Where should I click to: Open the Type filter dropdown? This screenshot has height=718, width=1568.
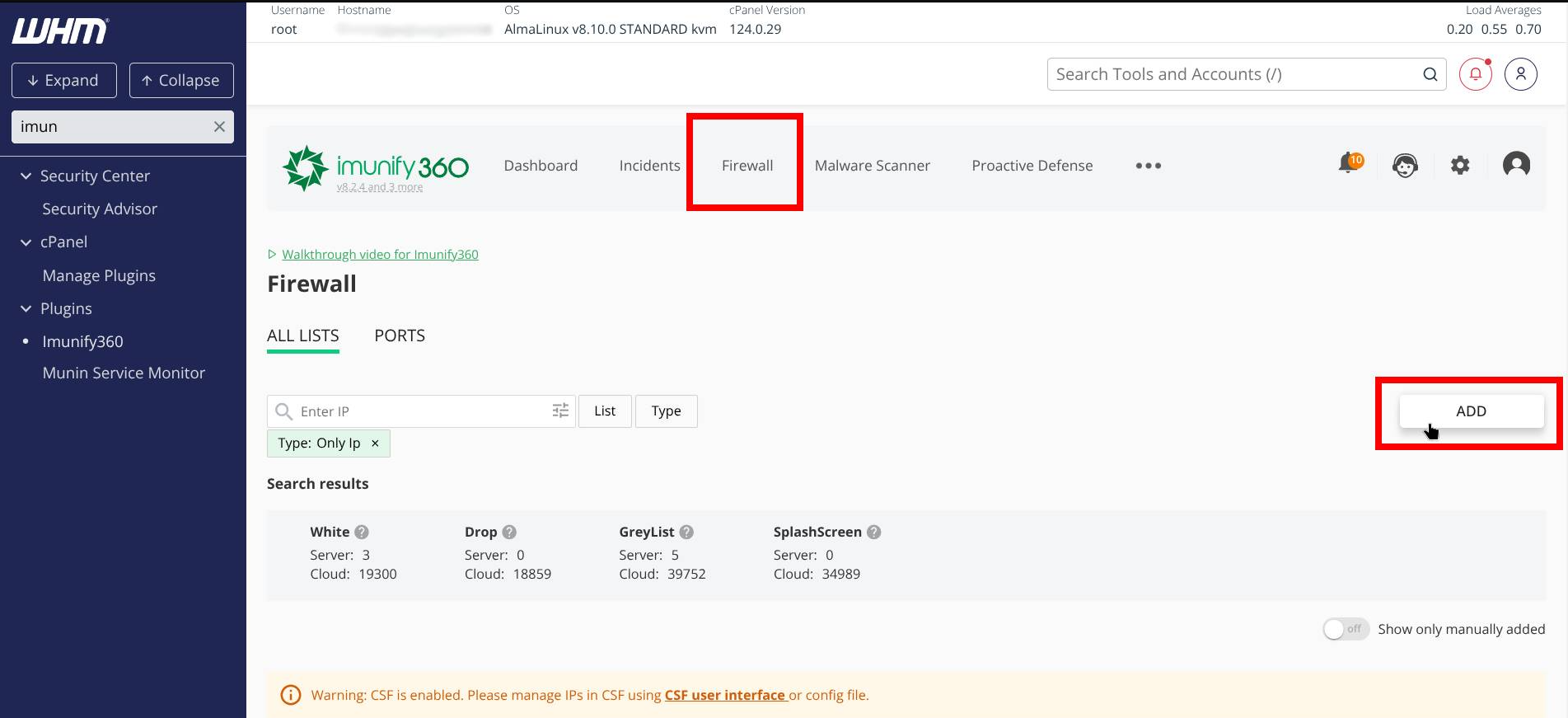click(x=666, y=411)
